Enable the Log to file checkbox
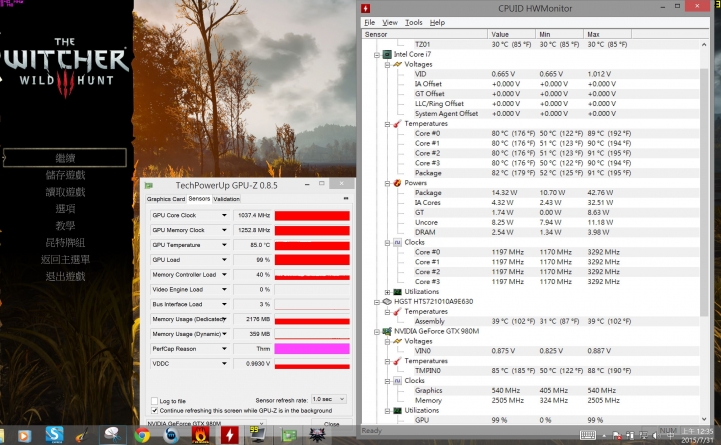The width and height of the screenshot is (721, 445). click(x=154, y=401)
